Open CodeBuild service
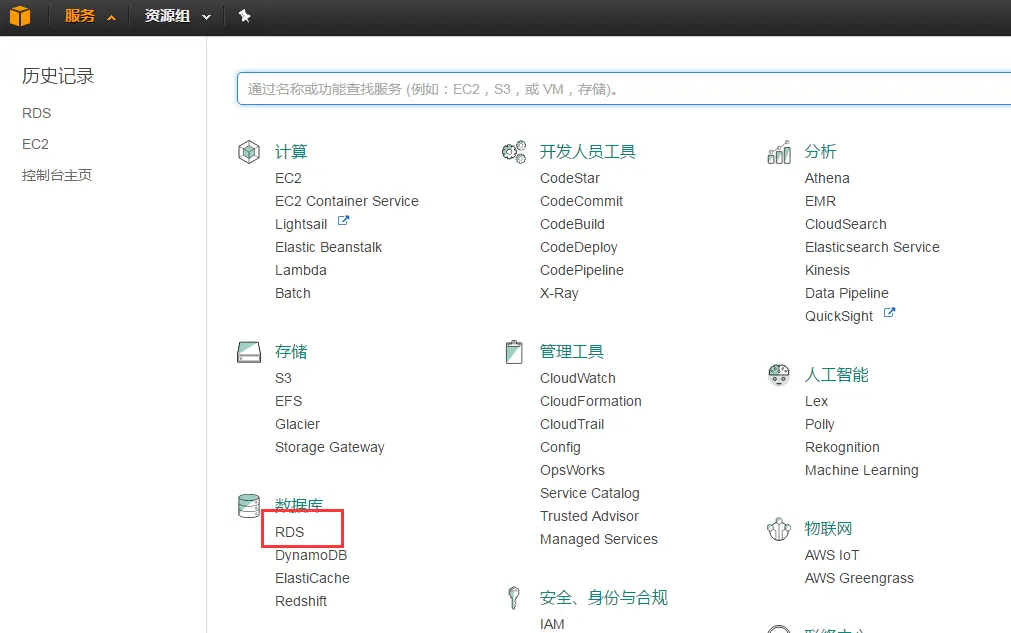The width and height of the screenshot is (1011, 633). click(x=573, y=224)
